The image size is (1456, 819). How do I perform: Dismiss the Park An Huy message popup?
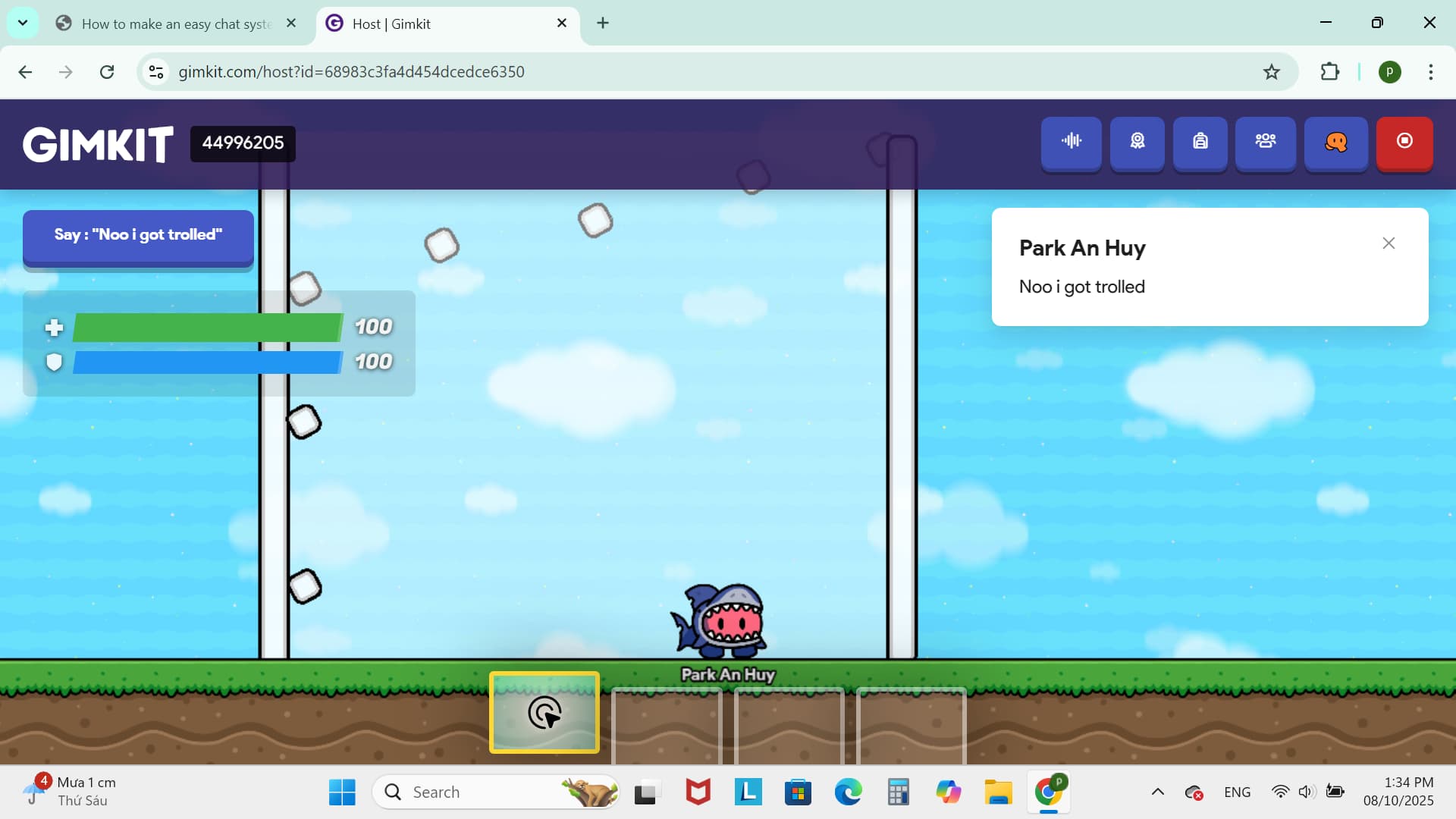tap(1389, 243)
